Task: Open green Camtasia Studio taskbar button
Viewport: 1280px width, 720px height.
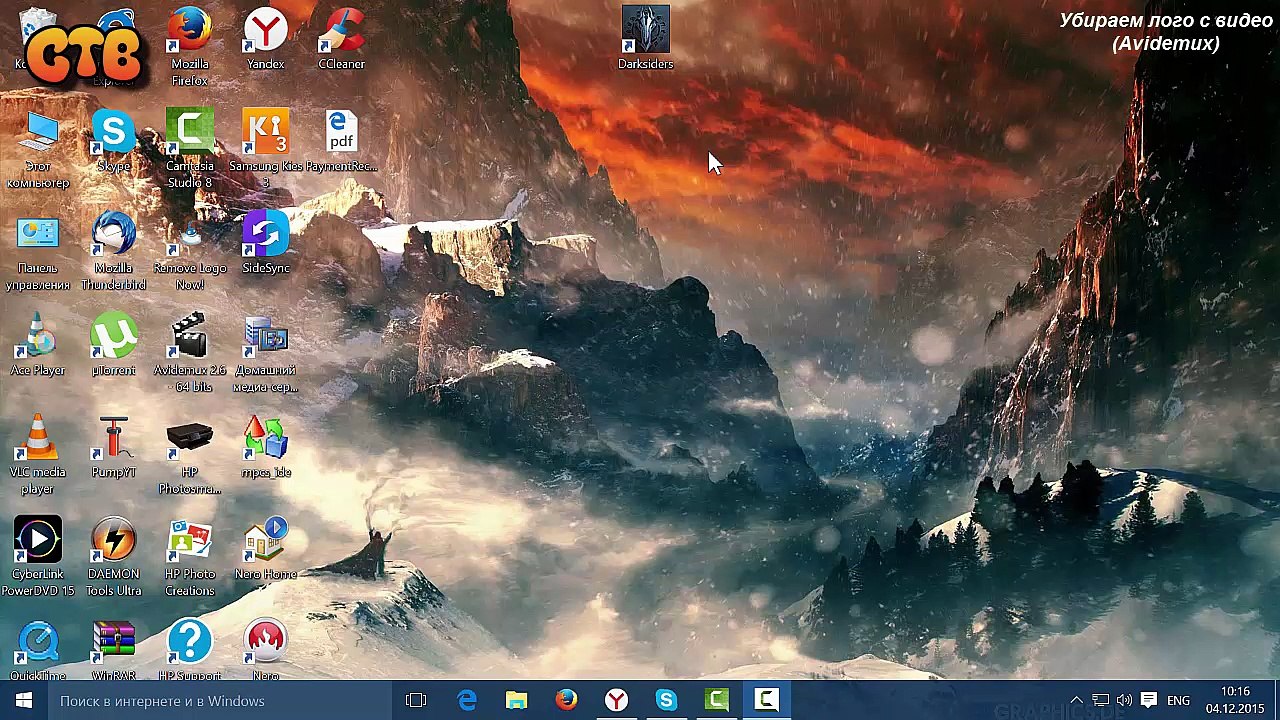Action: pyautogui.click(x=717, y=700)
